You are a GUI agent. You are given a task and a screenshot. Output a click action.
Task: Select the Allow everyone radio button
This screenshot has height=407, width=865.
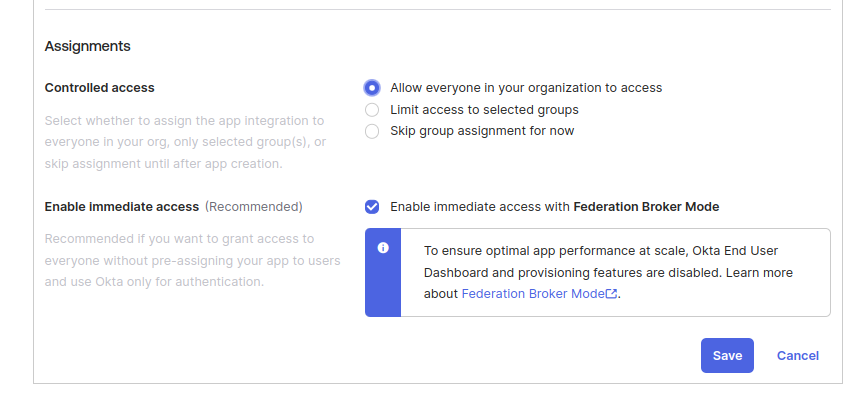click(372, 88)
